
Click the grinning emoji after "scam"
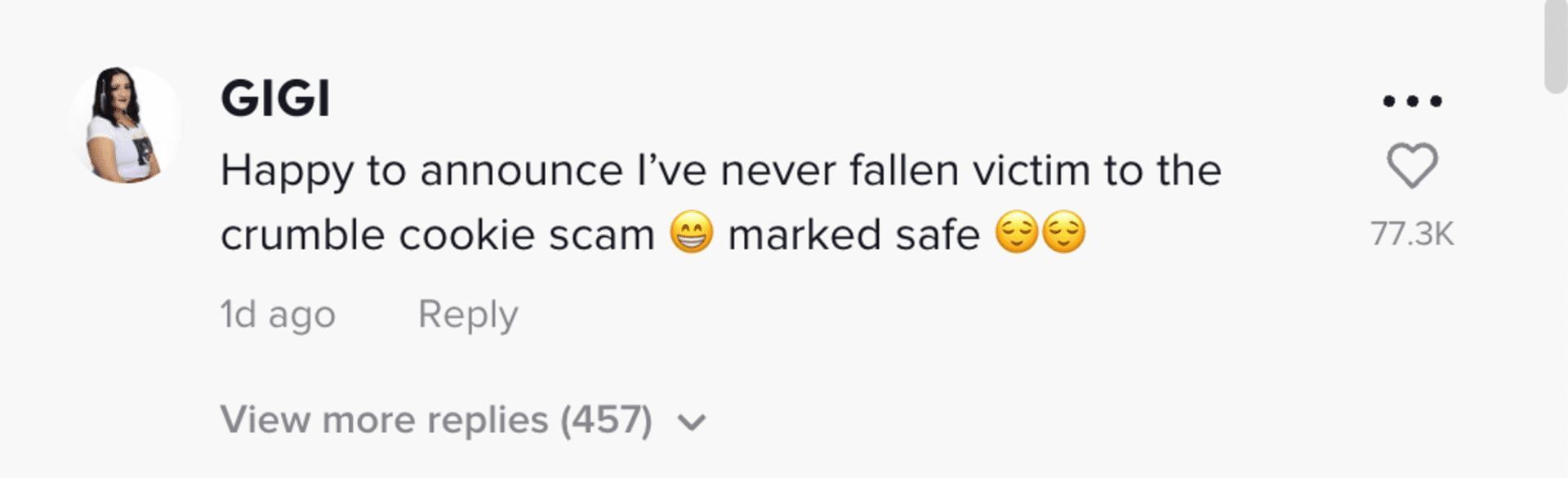click(692, 234)
